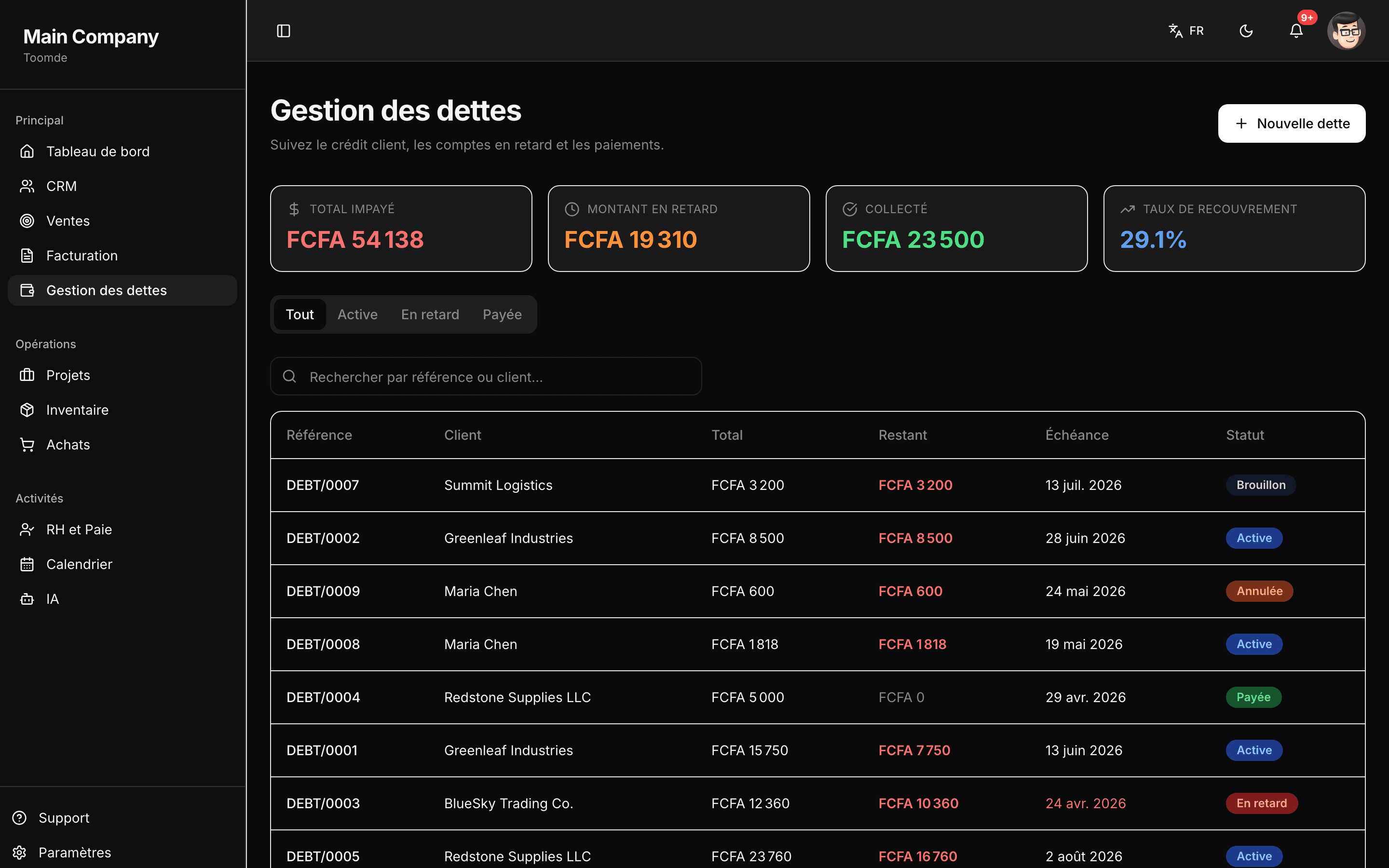
Task: Click the Statut column header
Action: coord(1245,435)
